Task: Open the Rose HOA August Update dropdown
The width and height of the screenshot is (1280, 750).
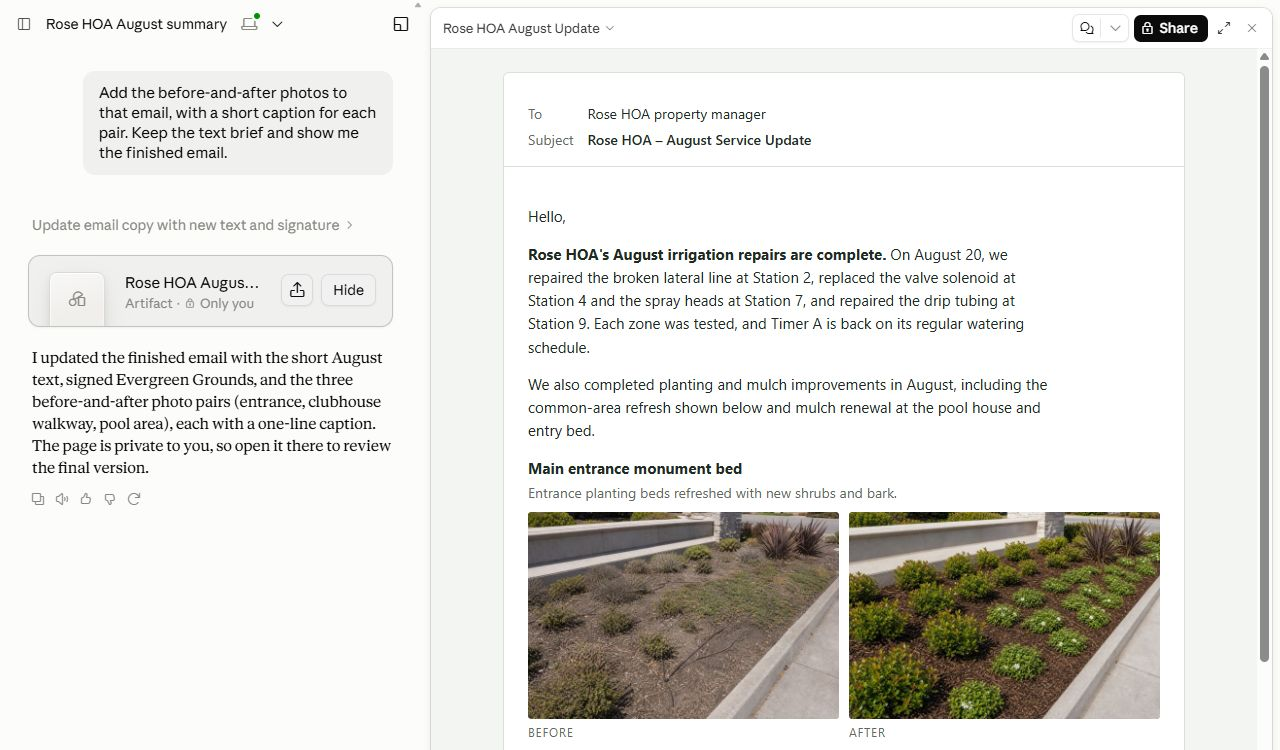Action: (x=528, y=28)
